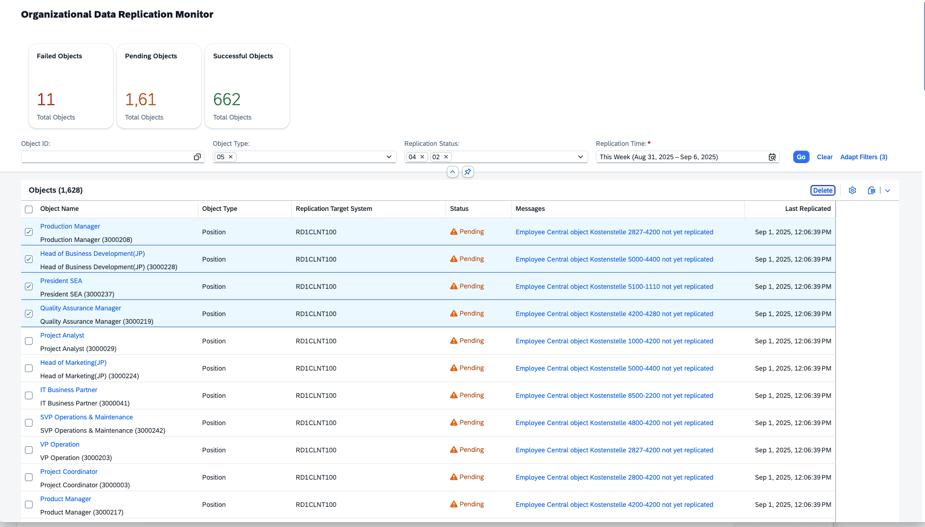The height and width of the screenshot is (527, 925).
Task: Open message about Kostenstelle 5100-1110
Action: 614,286
